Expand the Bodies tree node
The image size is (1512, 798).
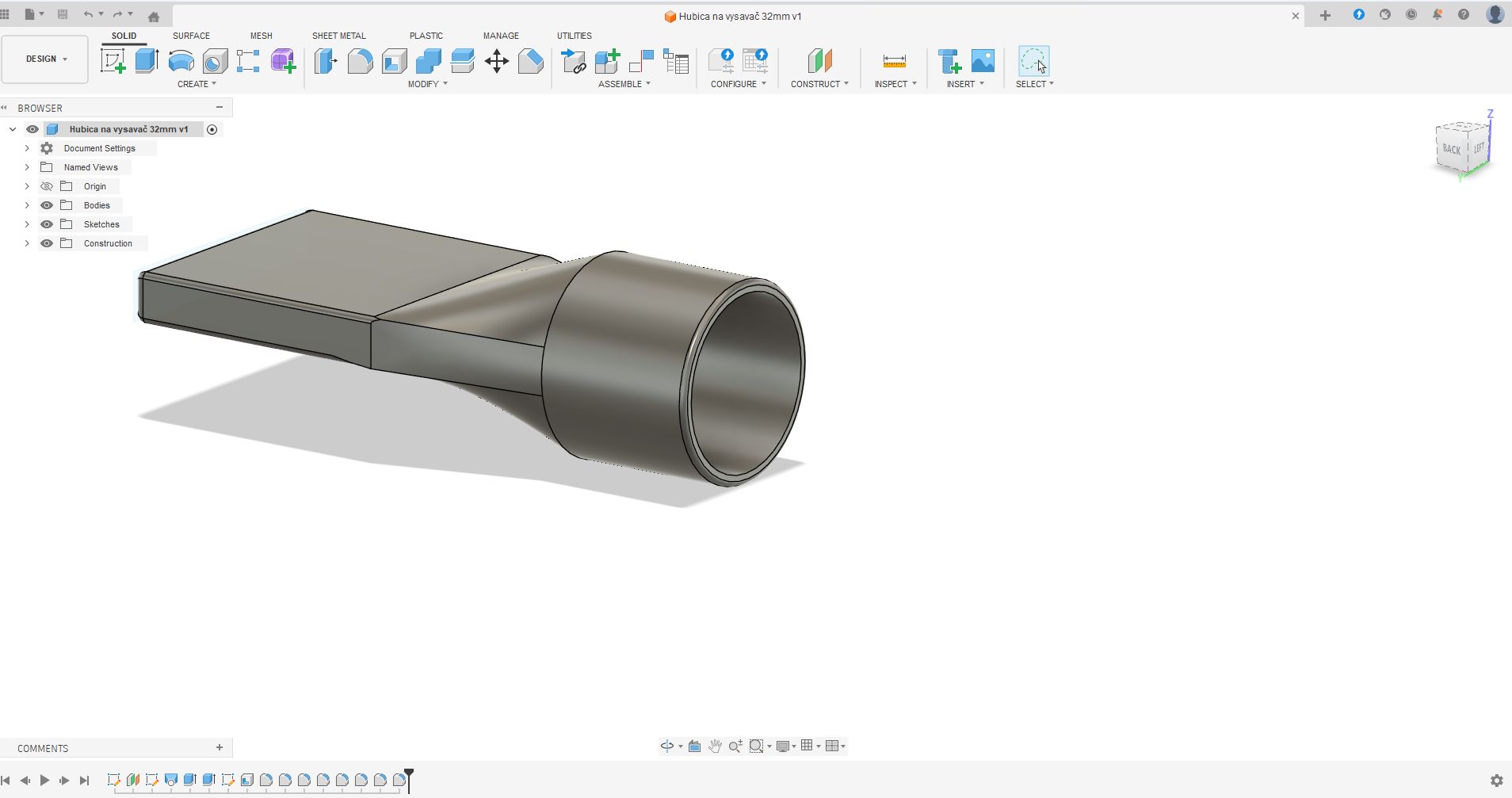27,205
